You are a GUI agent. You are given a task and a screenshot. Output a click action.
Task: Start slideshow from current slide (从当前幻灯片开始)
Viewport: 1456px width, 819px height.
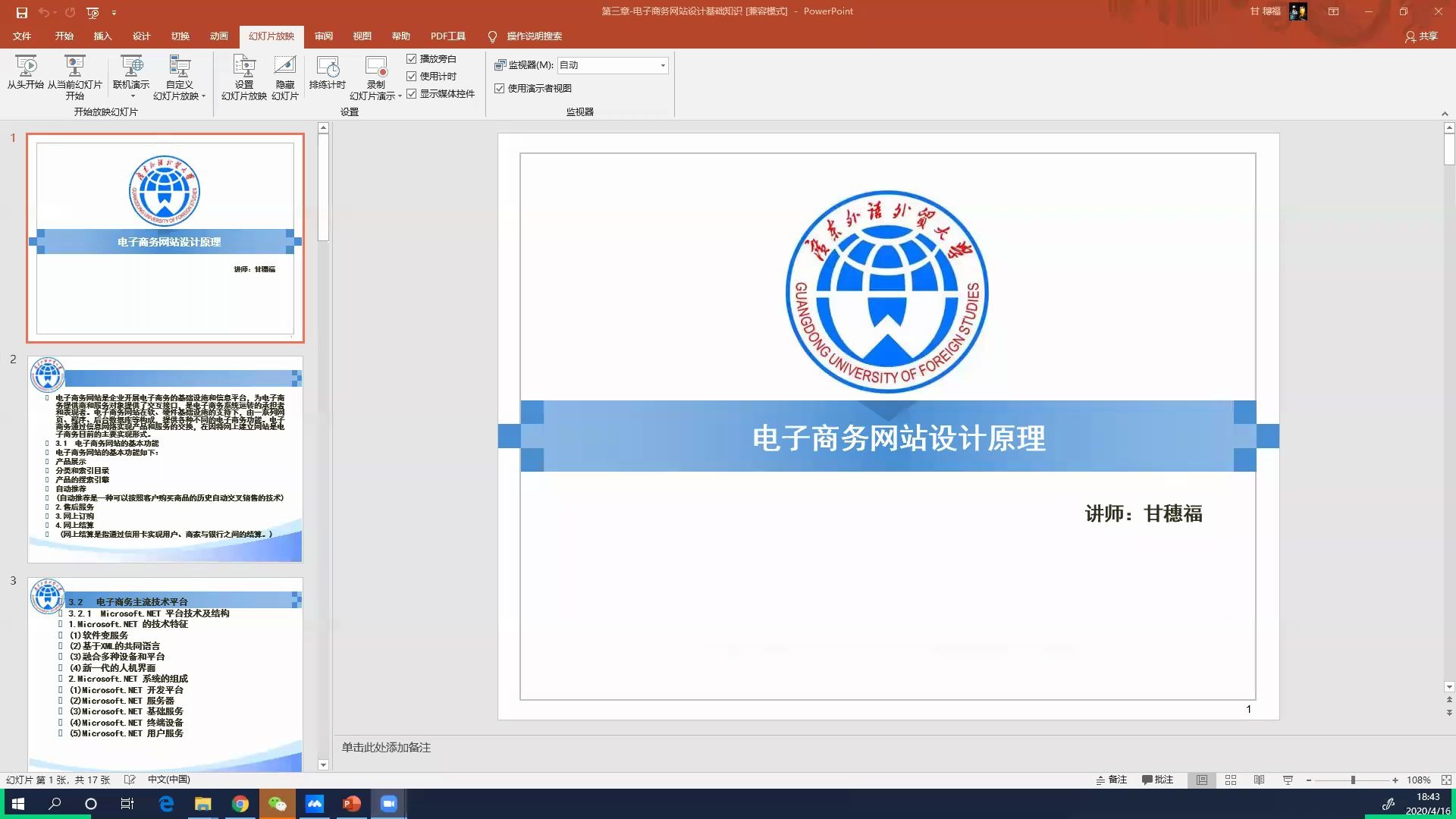pyautogui.click(x=74, y=77)
